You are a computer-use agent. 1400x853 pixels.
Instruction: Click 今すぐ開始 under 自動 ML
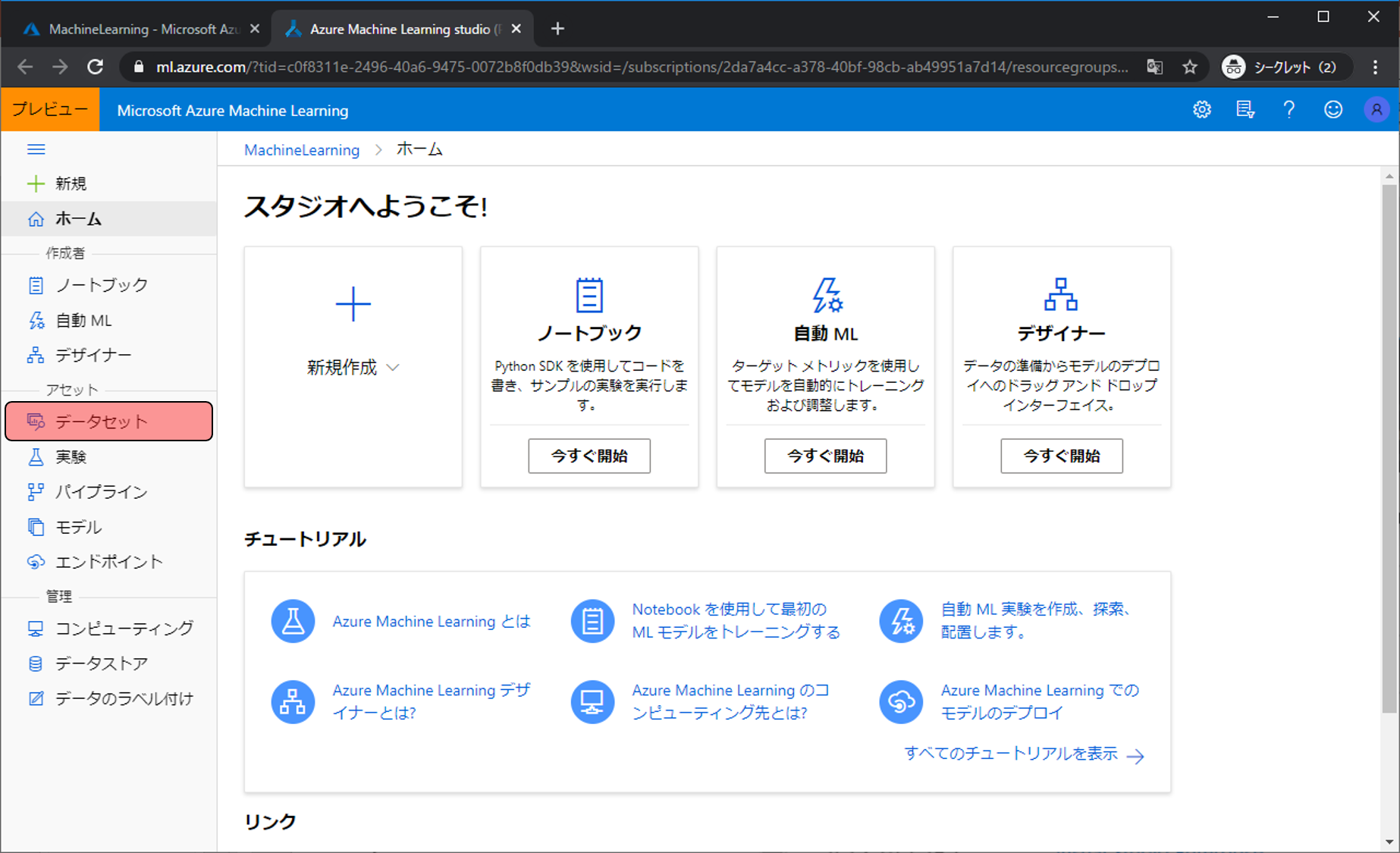(x=825, y=456)
